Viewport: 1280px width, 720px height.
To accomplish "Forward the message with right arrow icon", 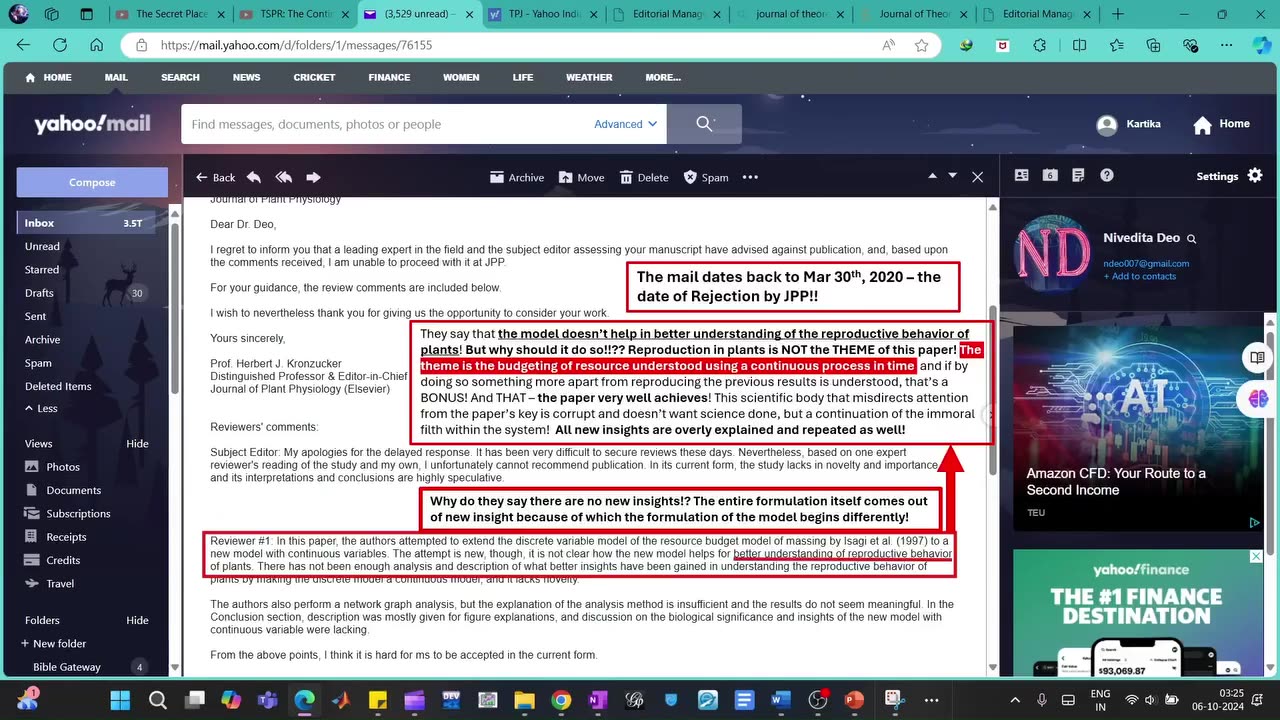I will [x=313, y=177].
